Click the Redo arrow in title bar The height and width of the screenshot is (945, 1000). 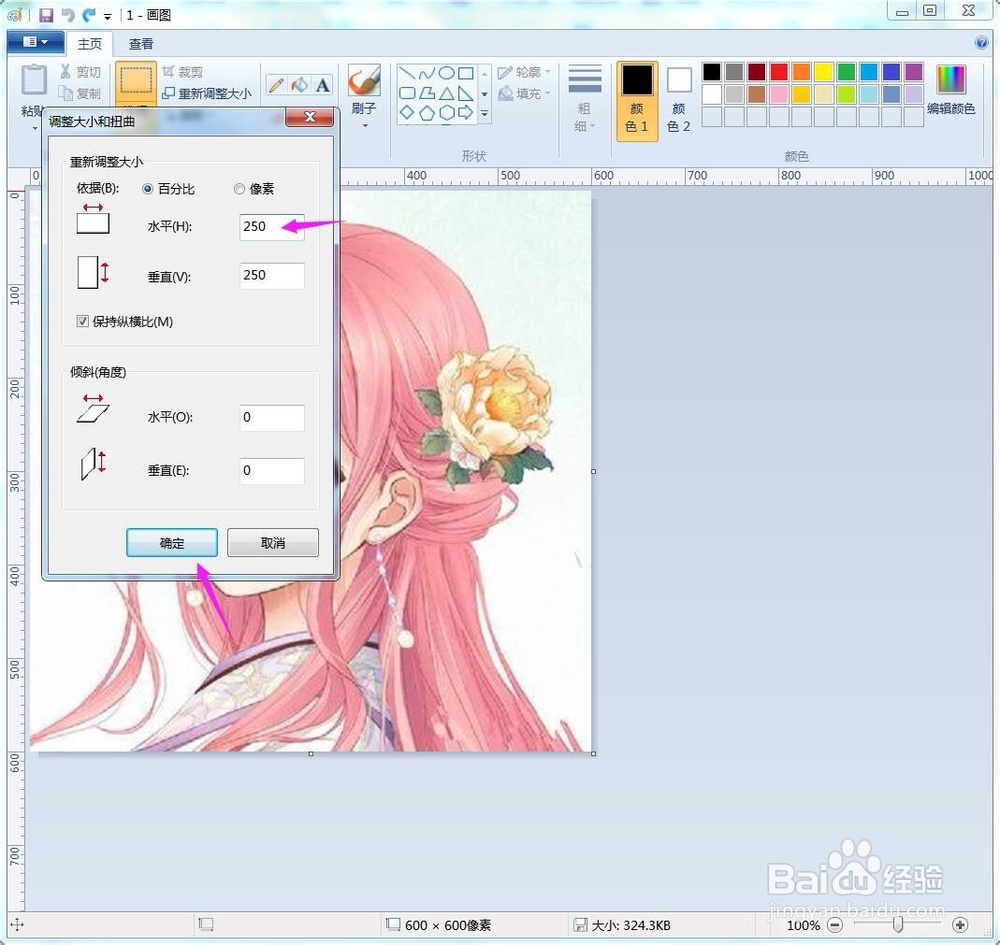[89, 14]
